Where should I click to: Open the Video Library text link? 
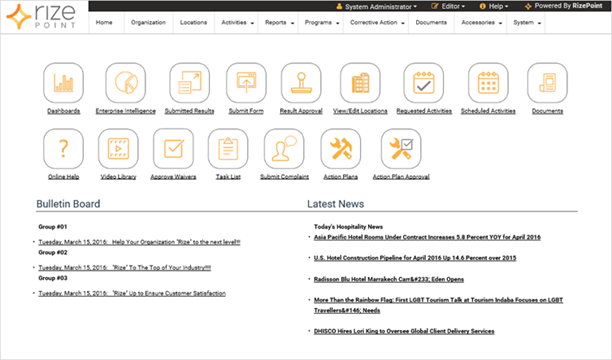point(118,177)
